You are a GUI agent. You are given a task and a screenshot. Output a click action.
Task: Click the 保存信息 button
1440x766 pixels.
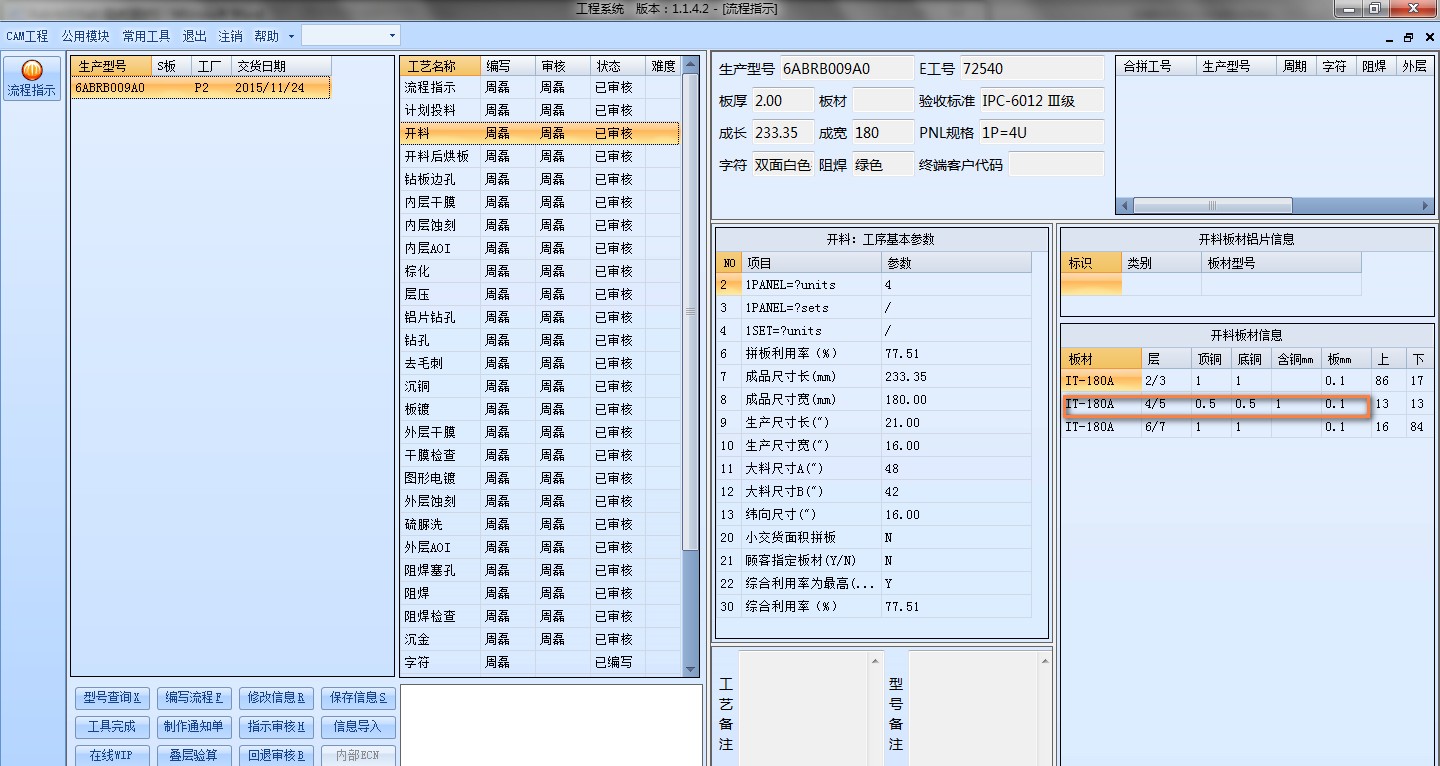358,697
